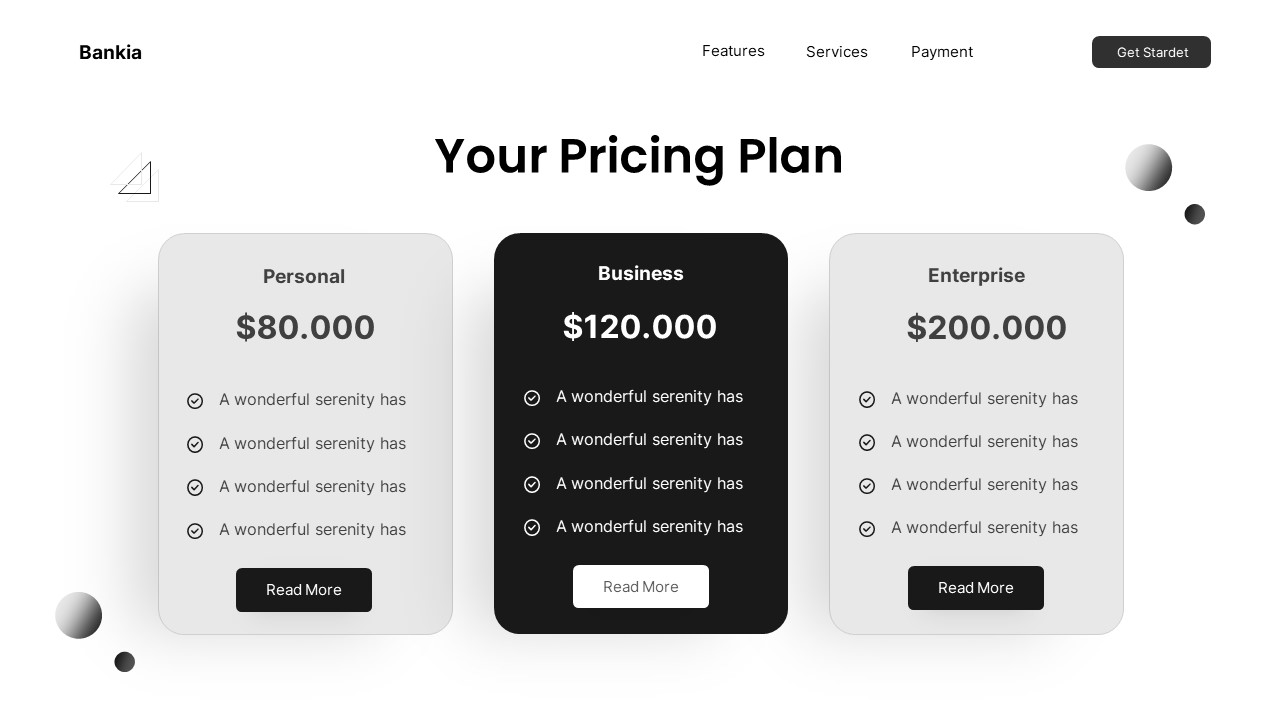Viewport: 1280px width, 720px height.
Task: Open the Payment navigation menu item
Action: pyautogui.click(x=942, y=51)
